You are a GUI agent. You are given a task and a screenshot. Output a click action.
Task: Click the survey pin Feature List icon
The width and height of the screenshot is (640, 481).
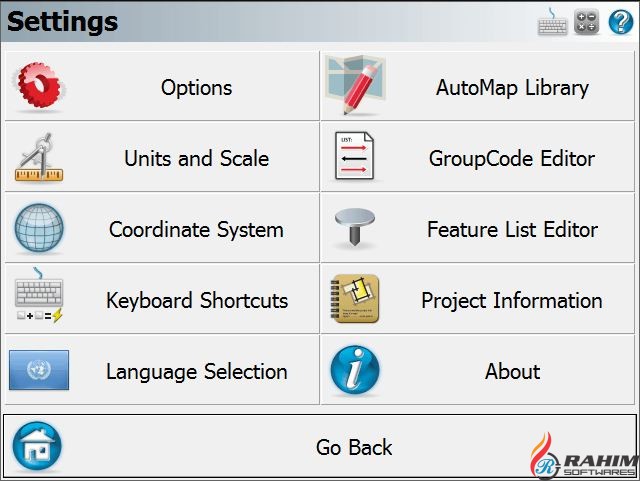pyautogui.click(x=354, y=229)
